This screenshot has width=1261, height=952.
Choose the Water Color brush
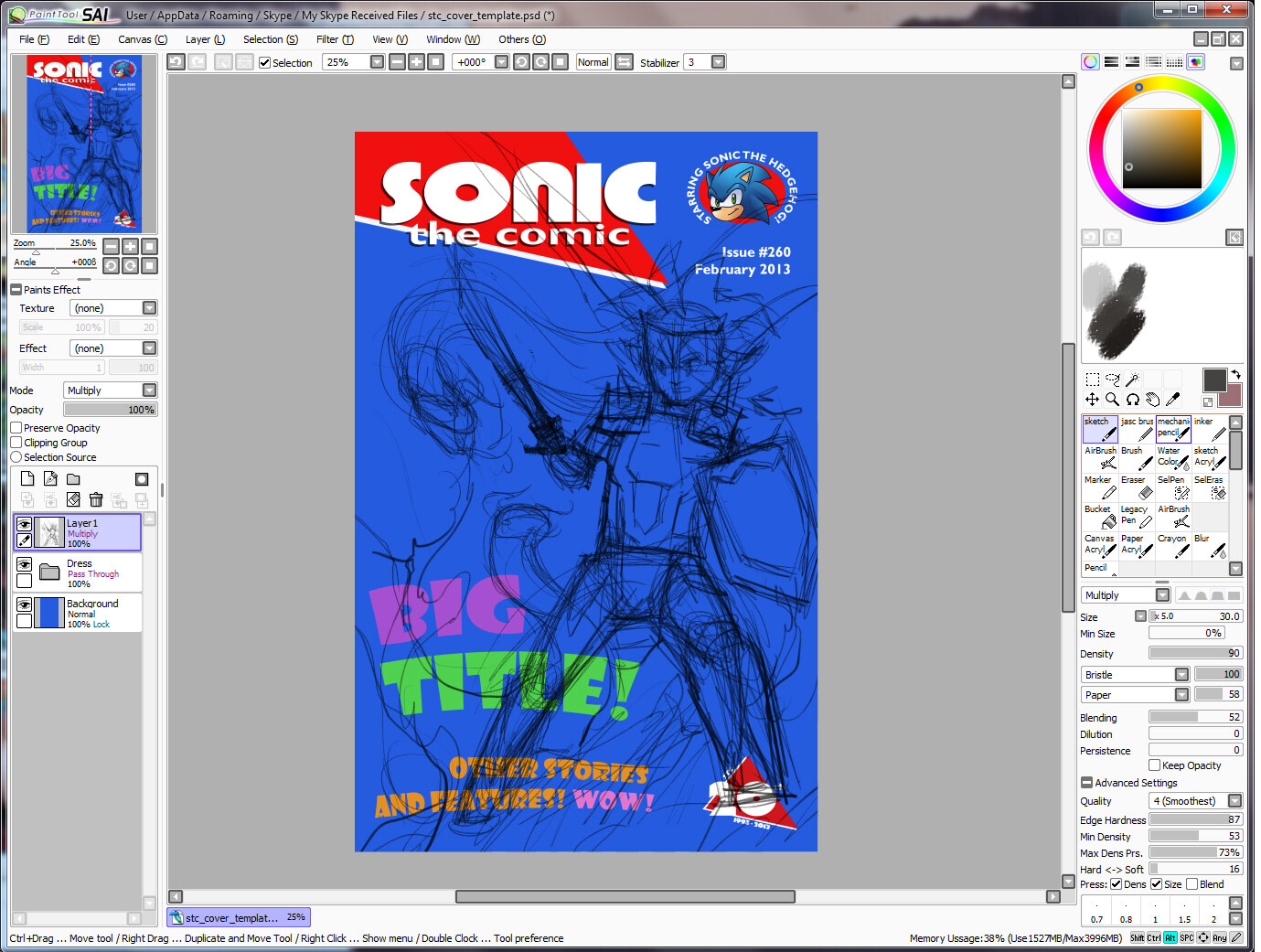1173,458
